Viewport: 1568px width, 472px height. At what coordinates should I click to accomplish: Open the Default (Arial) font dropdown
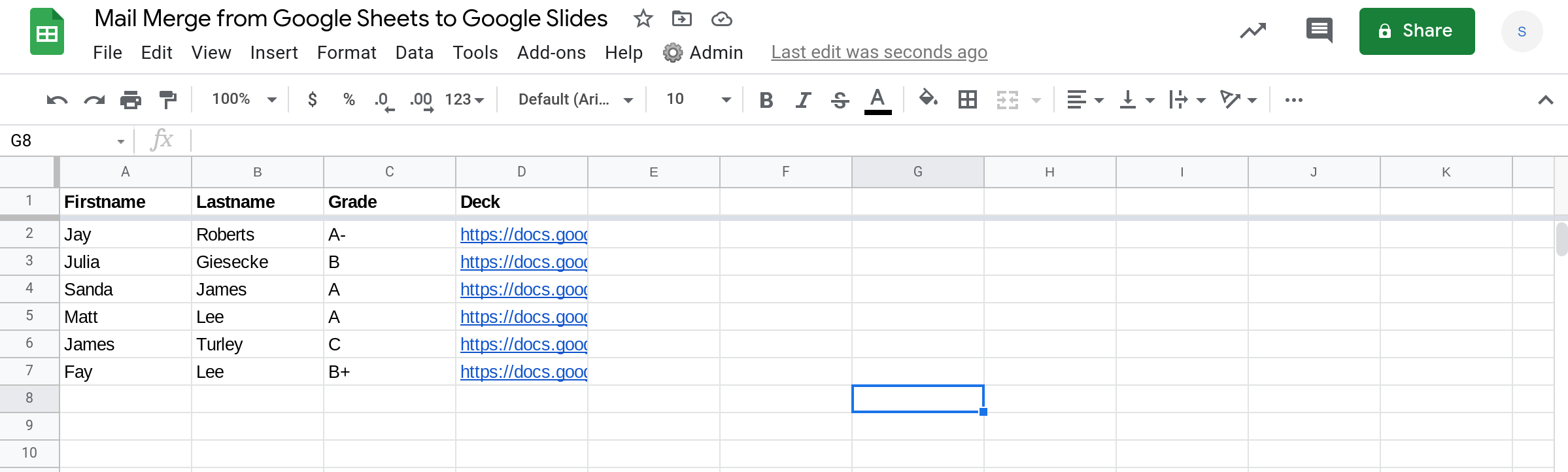[575, 99]
